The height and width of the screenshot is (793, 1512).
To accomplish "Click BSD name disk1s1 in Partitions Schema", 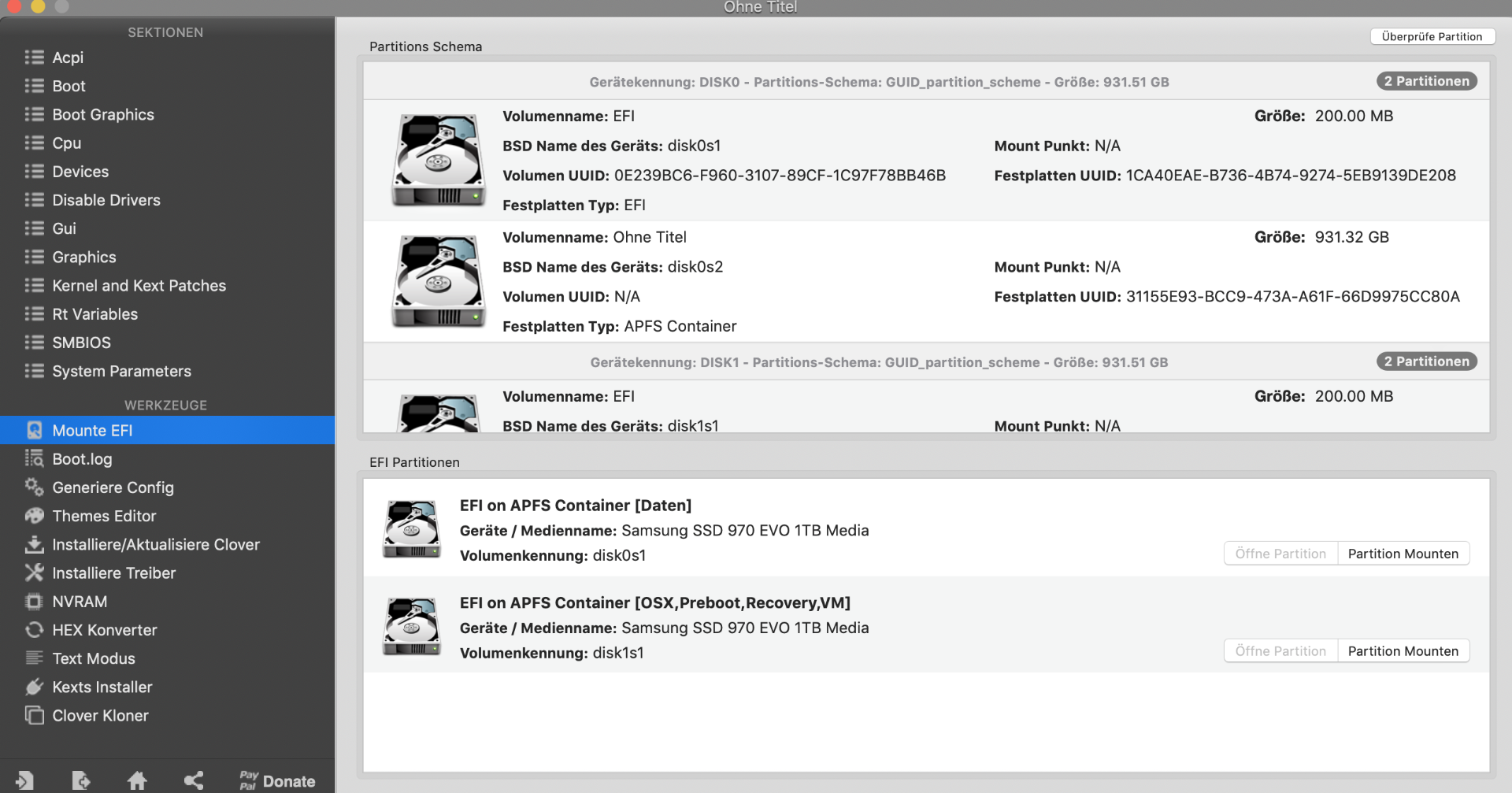I will point(693,425).
